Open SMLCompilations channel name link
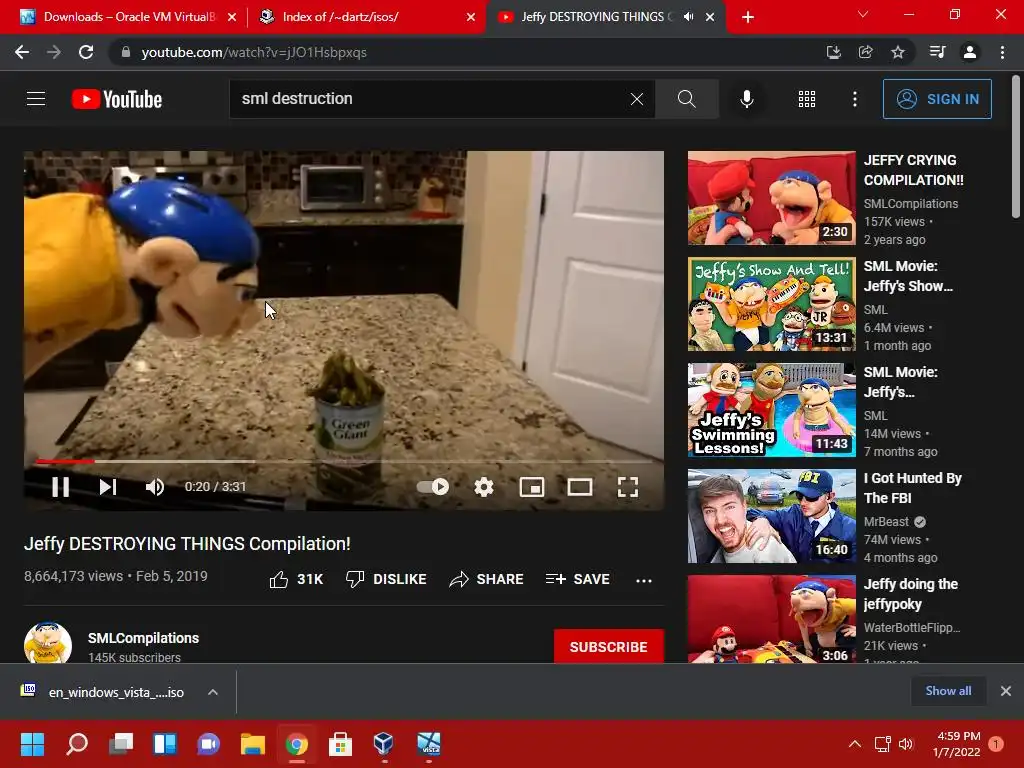Screen dimensions: 1024x768 pos(144,638)
